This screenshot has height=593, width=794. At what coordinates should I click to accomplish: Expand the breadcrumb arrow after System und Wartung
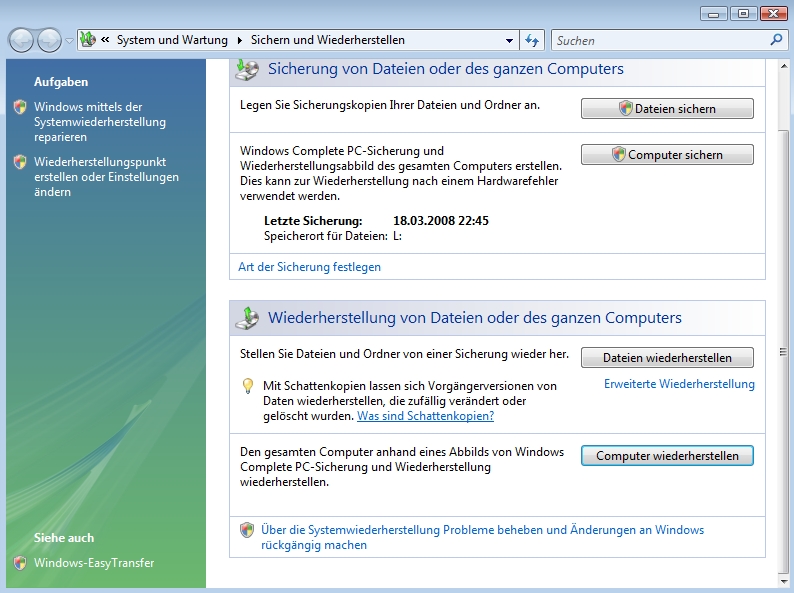[x=240, y=41]
